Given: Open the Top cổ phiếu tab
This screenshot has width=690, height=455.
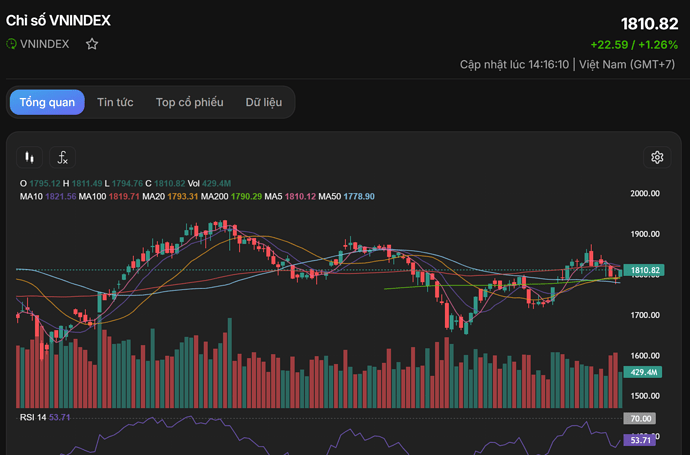Looking at the screenshot, I should [x=190, y=102].
